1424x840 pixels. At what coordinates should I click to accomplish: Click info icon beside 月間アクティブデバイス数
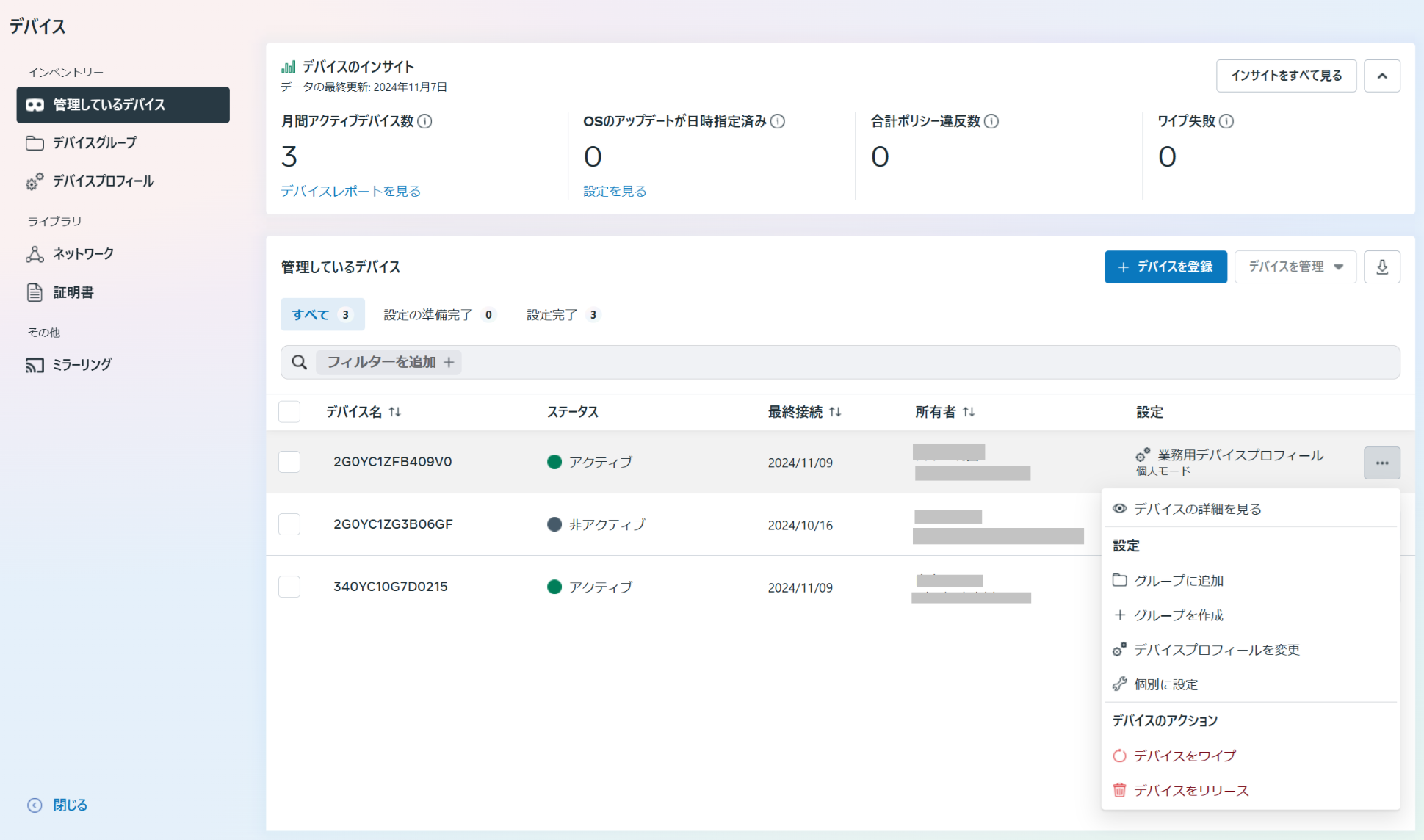point(424,121)
